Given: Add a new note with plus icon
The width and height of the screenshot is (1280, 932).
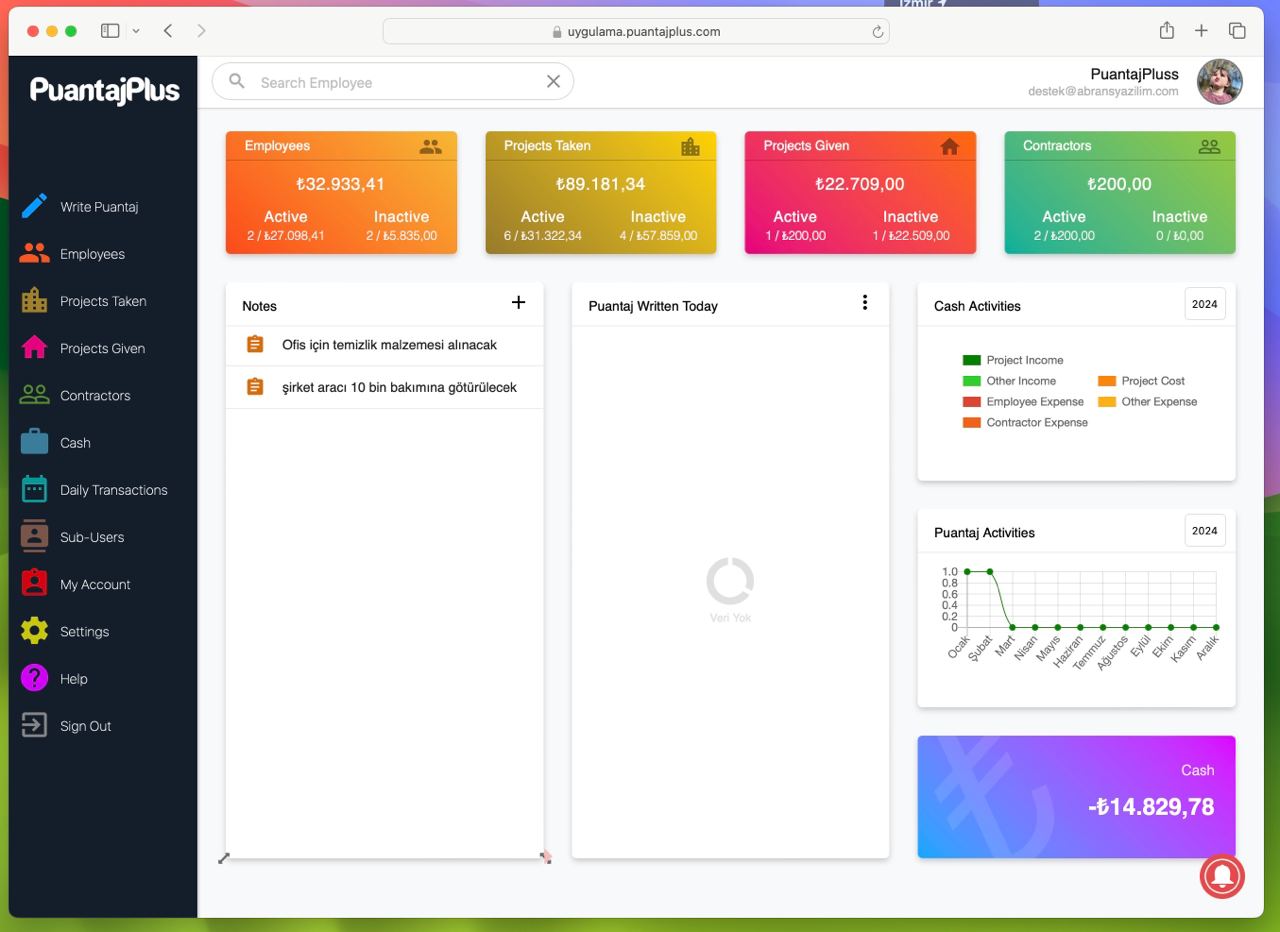Looking at the screenshot, I should coord(518,302).
